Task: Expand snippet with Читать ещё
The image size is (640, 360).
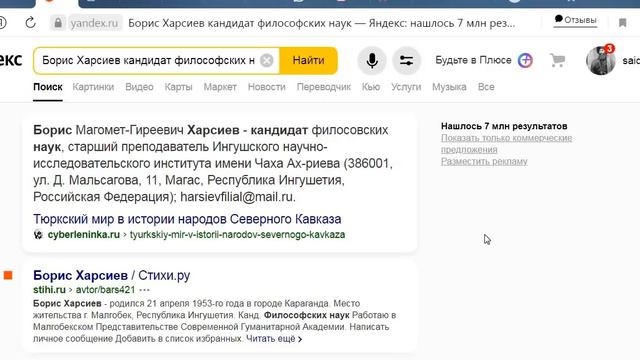Action: (274, 339)
